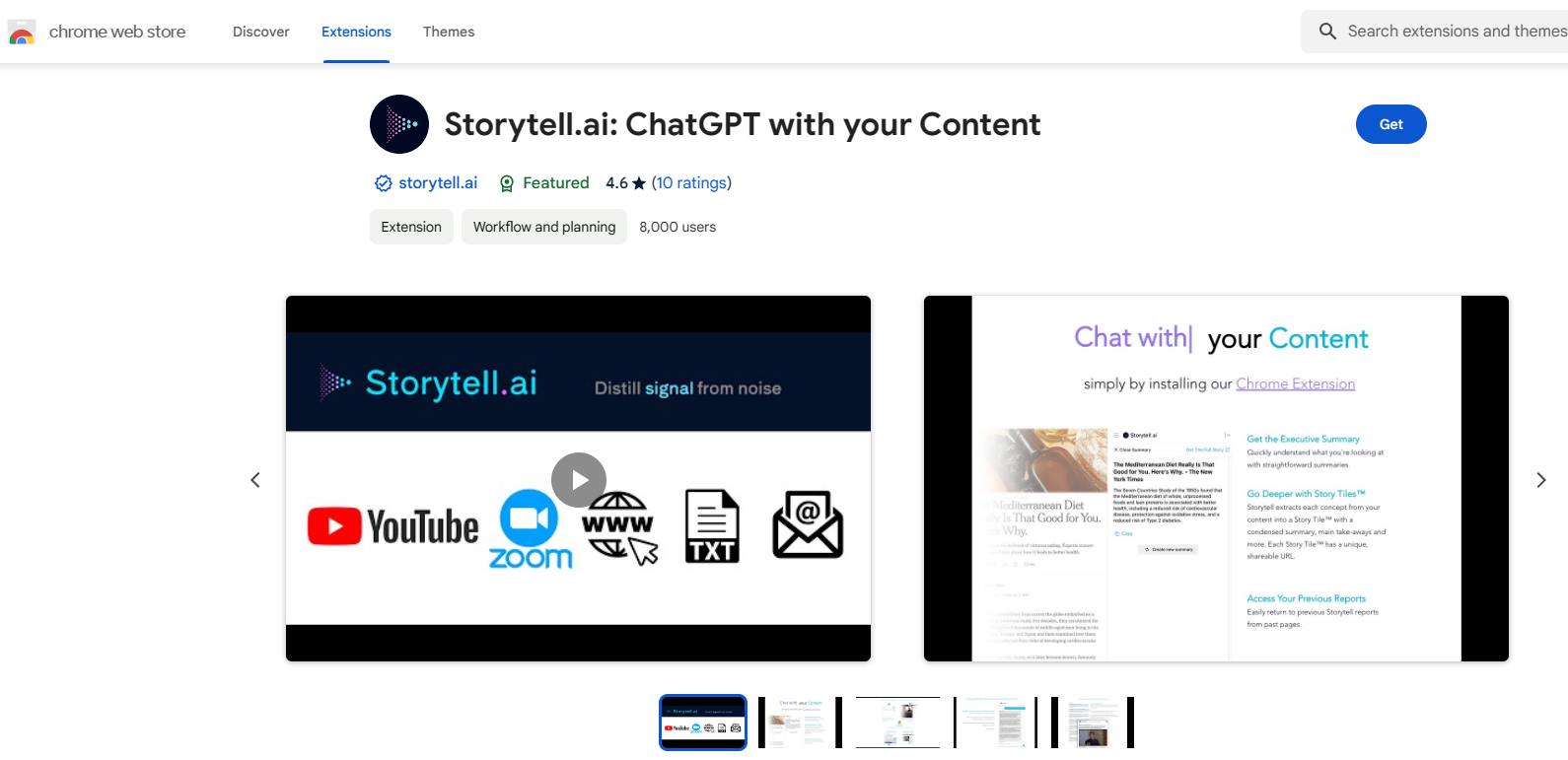Select the fifth carousel thumbnail

click(1093, 723)
